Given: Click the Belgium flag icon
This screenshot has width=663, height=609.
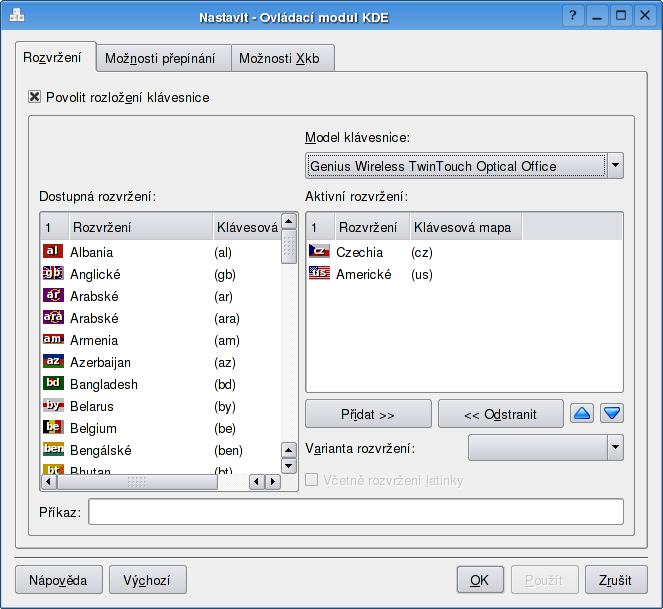Looking at the screenshot, I should [53, 428].
